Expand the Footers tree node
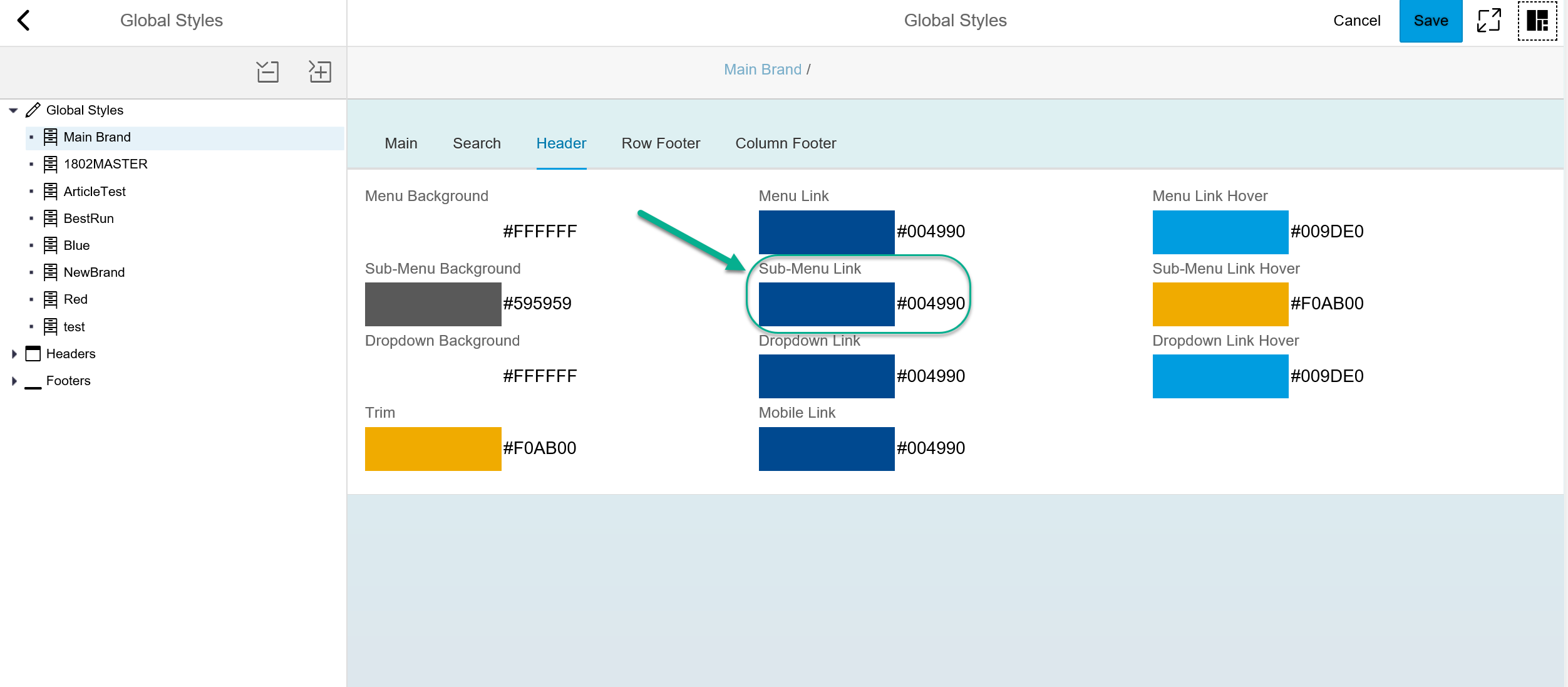Image resolution: width=1568 pixels, height=687 pixels. point(14,381)
